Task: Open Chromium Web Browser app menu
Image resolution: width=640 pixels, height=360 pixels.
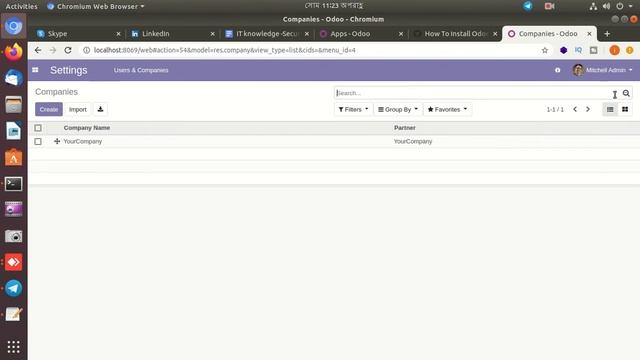Action: coord(96,6)
